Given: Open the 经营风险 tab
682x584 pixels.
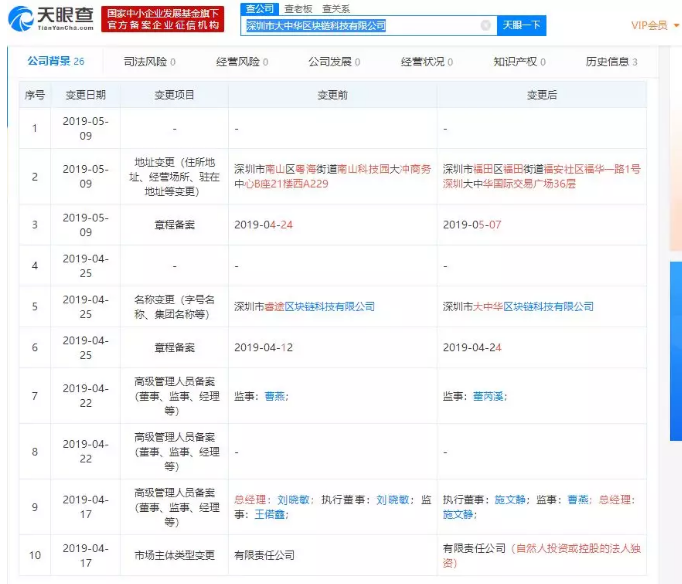Looking at the screenshot, I should pos(242,62).
